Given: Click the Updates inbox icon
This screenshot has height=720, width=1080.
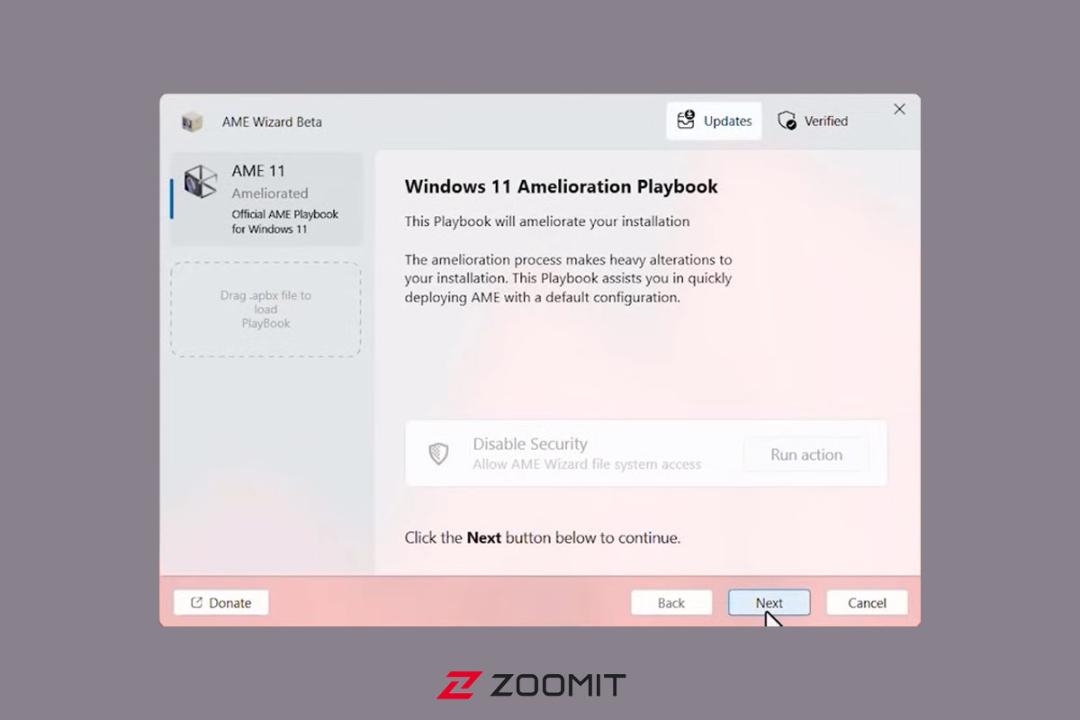Looking at the screenshot, I should (685, 120).
